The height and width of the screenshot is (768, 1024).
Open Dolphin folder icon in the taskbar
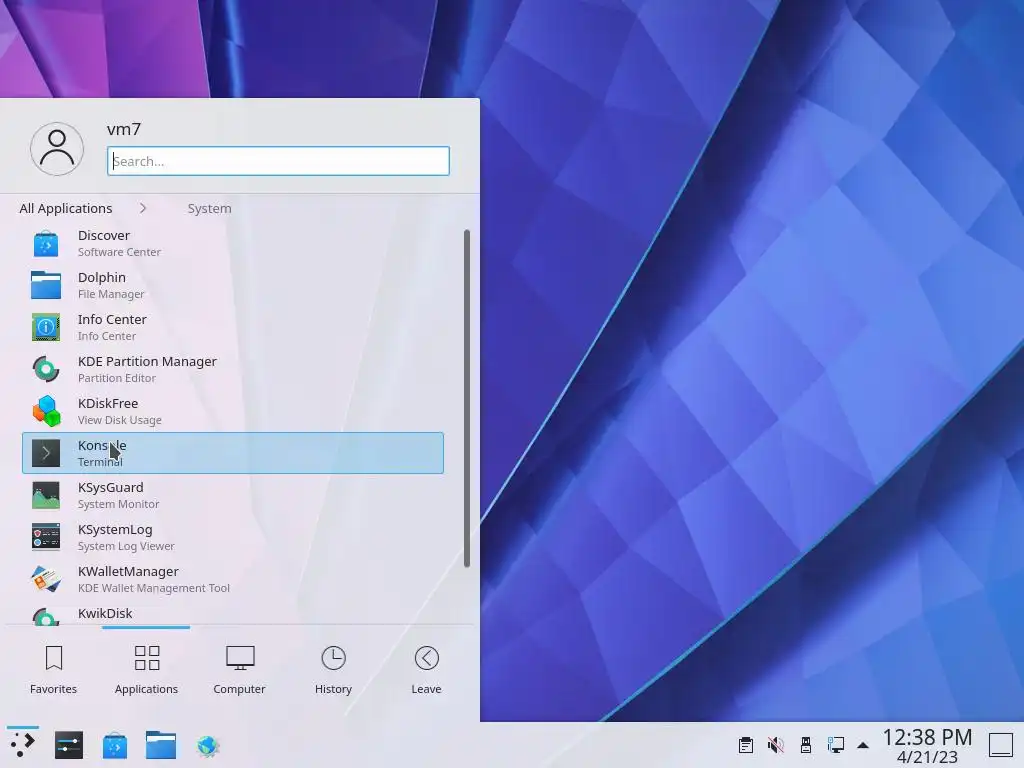point(161,745)
